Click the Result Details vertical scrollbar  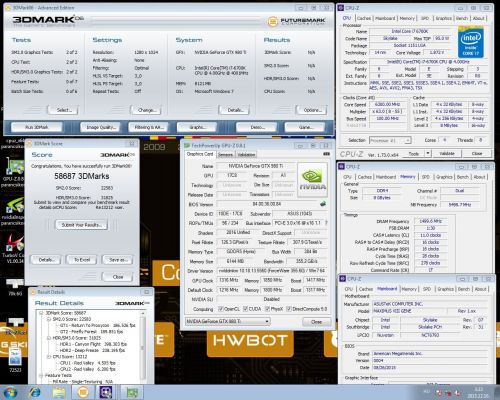[x=143, y=347]
